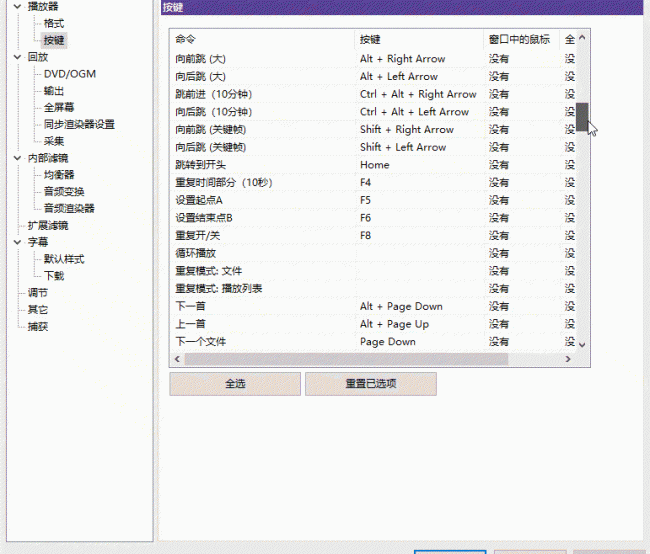
Task: Click list scrollbar down arrow
Action: coord(582,345)
